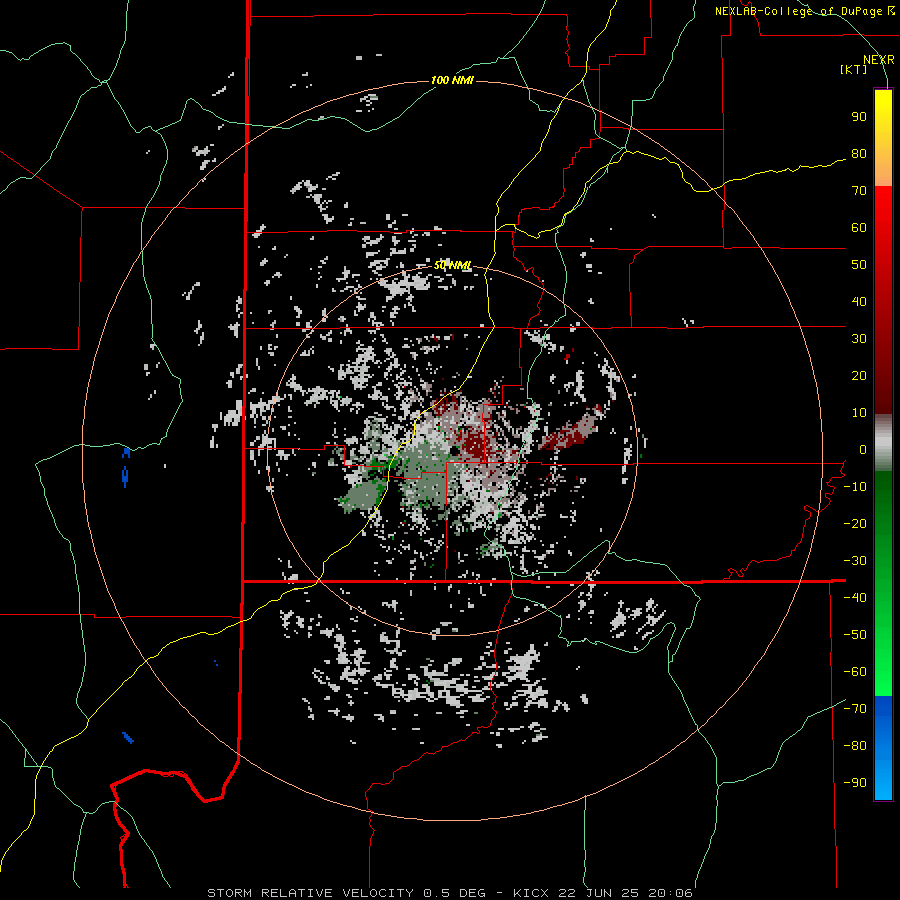Click the -50 value on velocity scale

click(855, 635)
